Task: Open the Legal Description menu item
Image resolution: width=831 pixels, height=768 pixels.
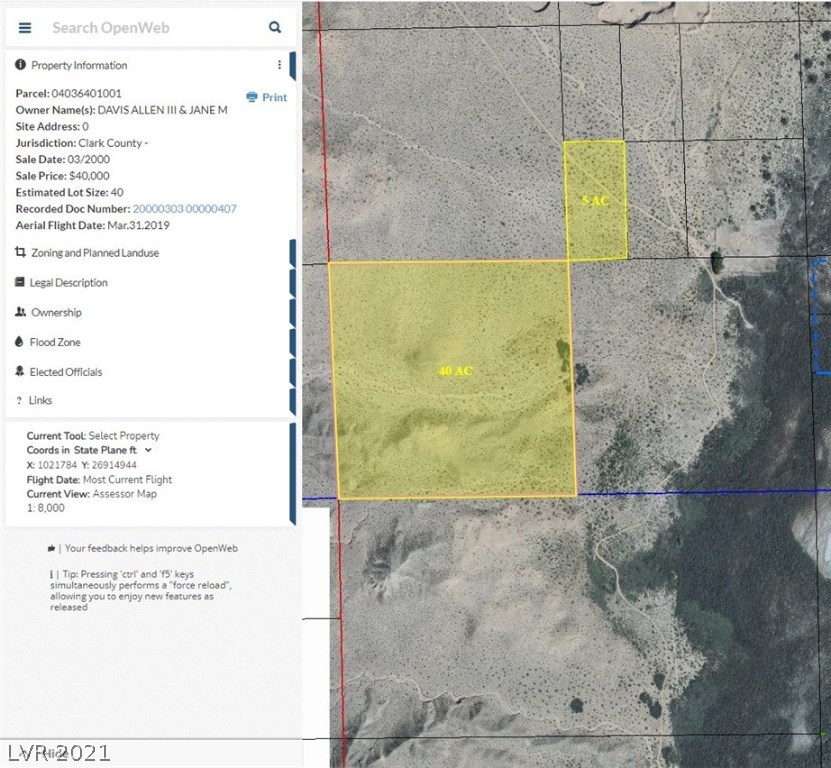Action: tap(70, 283)
